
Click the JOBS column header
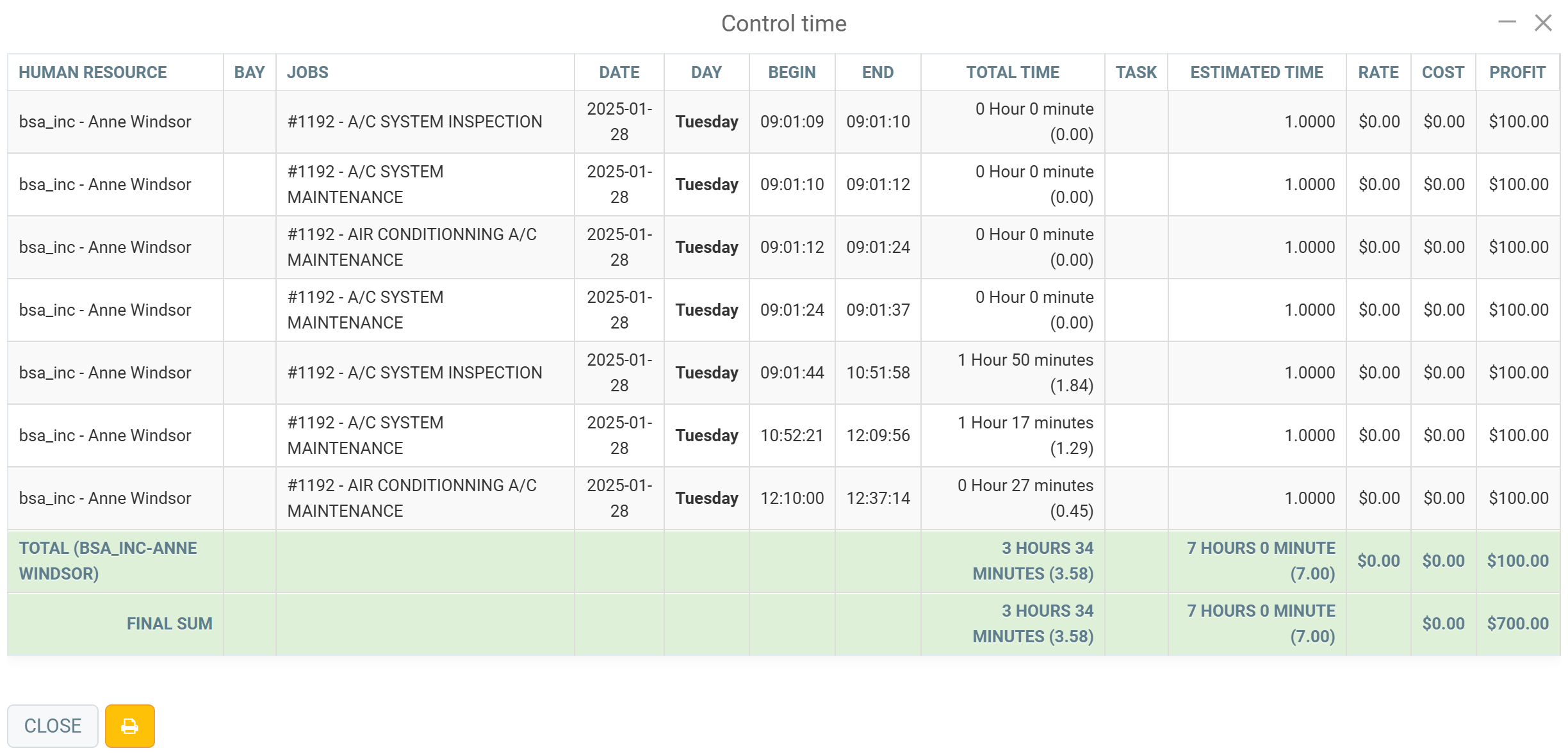coord(307,72)
